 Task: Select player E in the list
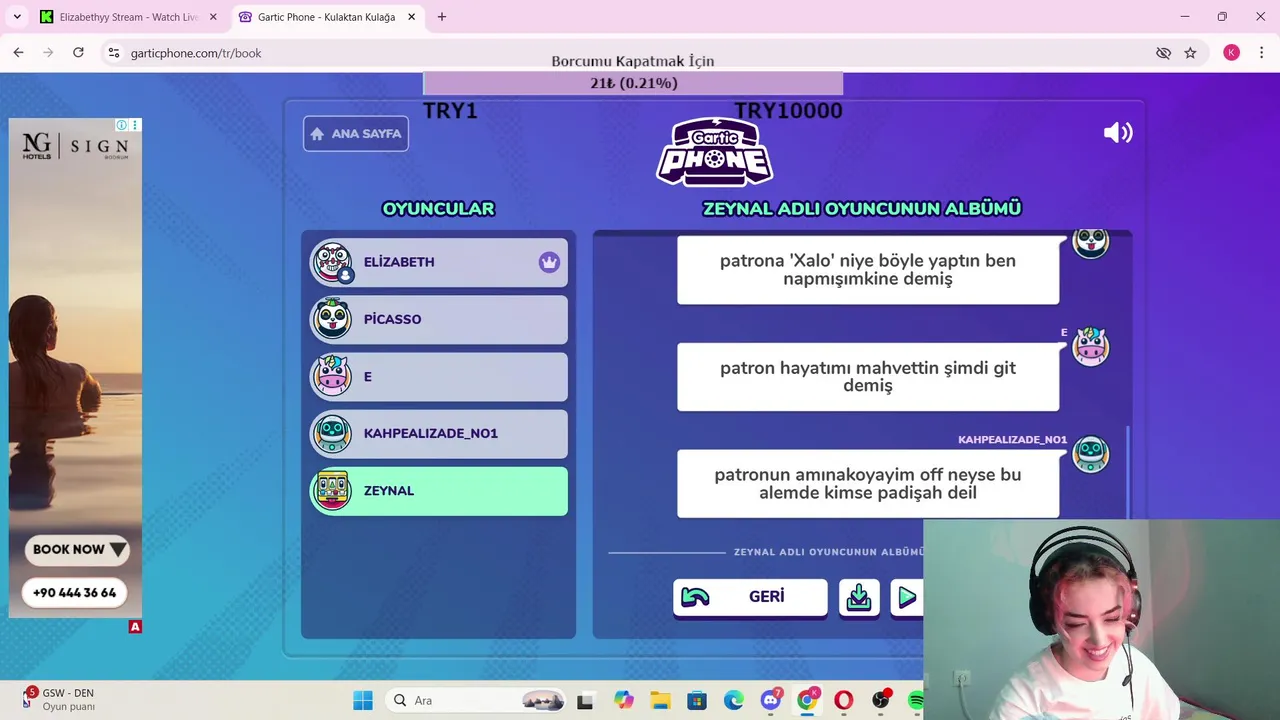point(438,376)
